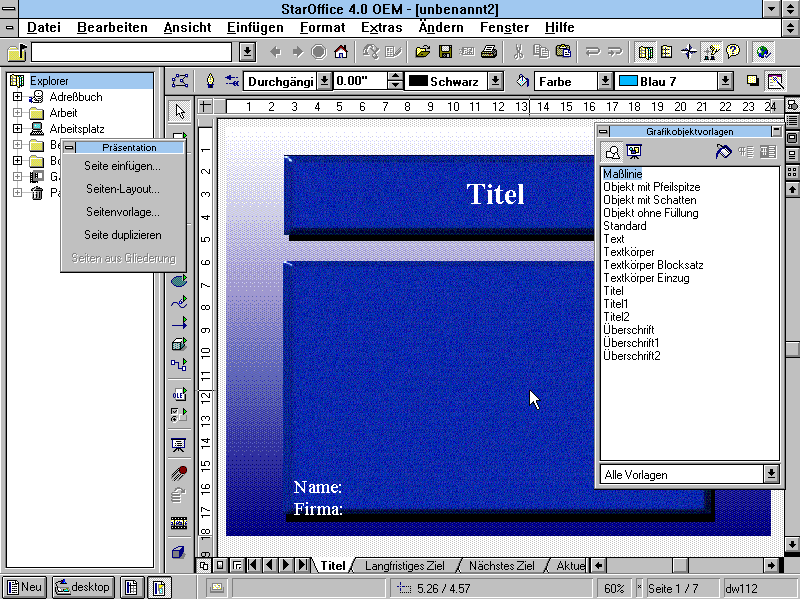Click the Paste clipboard icon

click(x=563, y=52)
